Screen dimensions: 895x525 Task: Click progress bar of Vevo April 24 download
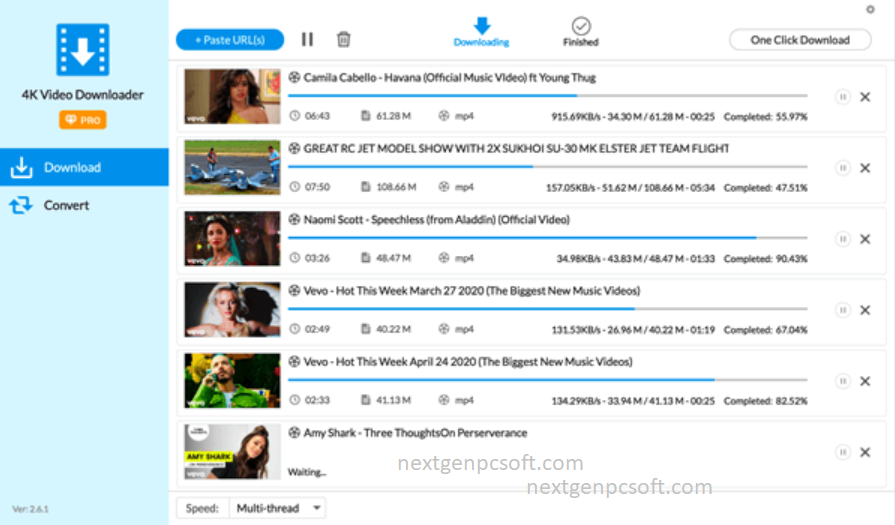pyautogui.click(x=548, y=379)
